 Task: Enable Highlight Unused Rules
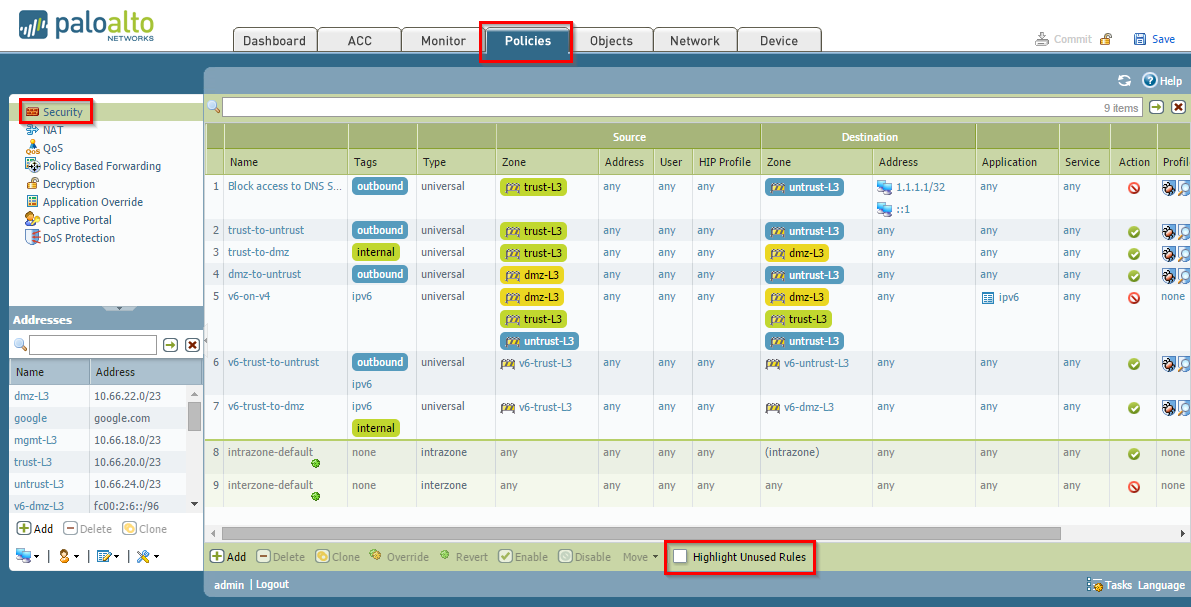[680, 555]
